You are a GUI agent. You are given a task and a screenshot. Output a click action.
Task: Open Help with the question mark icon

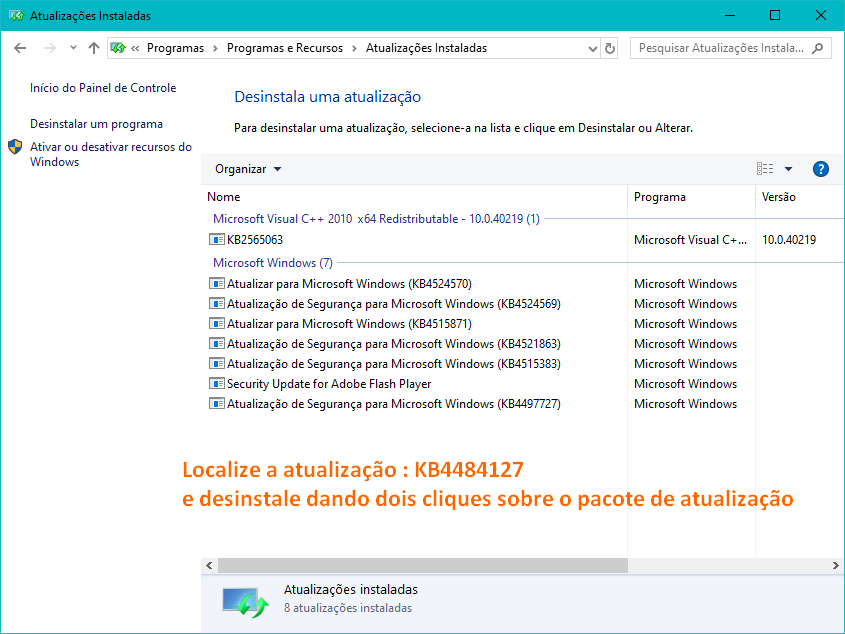[820, 169]
